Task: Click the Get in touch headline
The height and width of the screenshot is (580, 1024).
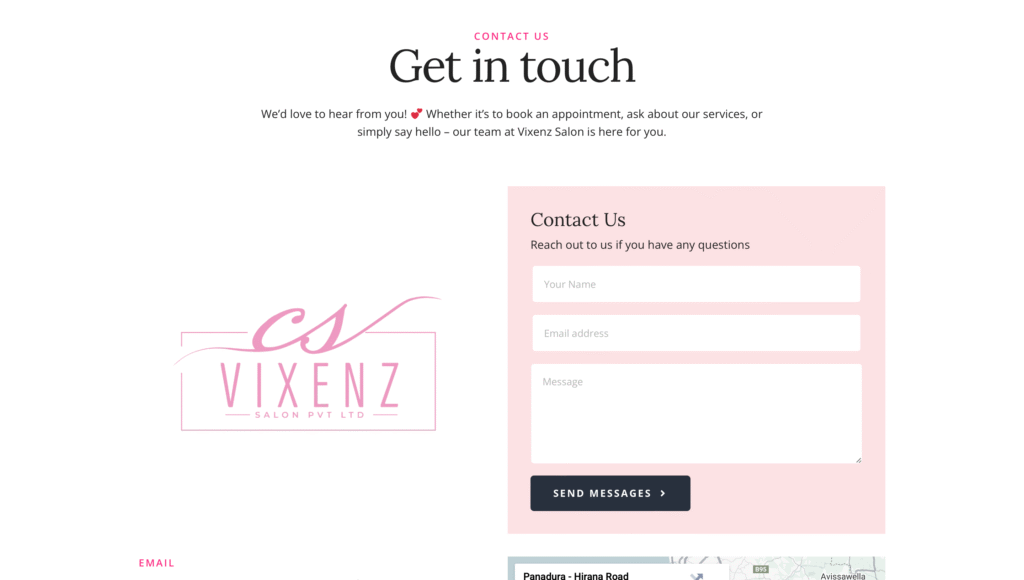Action: click(x=512, y=67)
